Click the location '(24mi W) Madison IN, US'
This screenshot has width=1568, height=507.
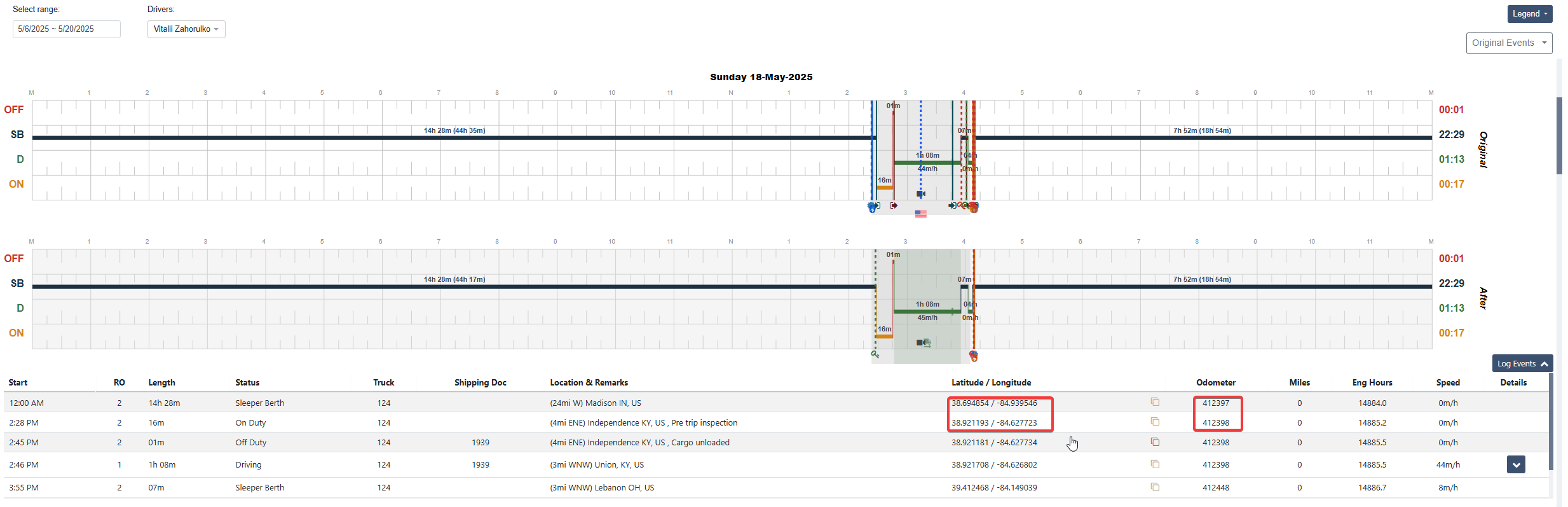[596, 403]
